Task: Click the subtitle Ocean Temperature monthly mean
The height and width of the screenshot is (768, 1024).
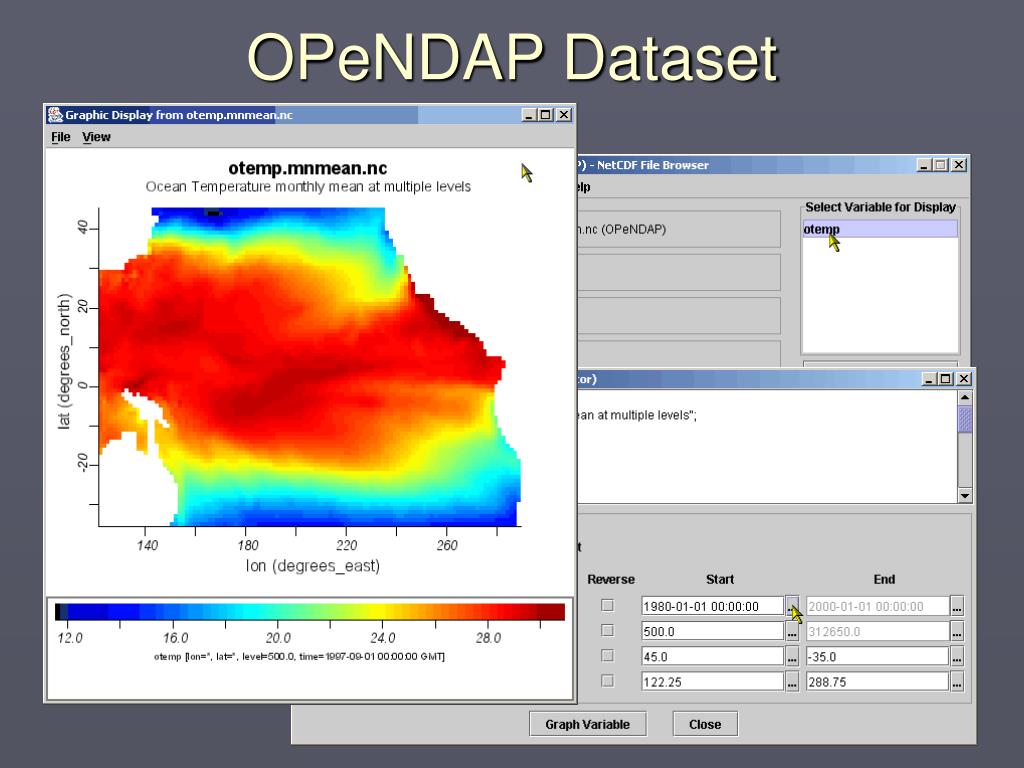Action: click(x=308, y=187)
